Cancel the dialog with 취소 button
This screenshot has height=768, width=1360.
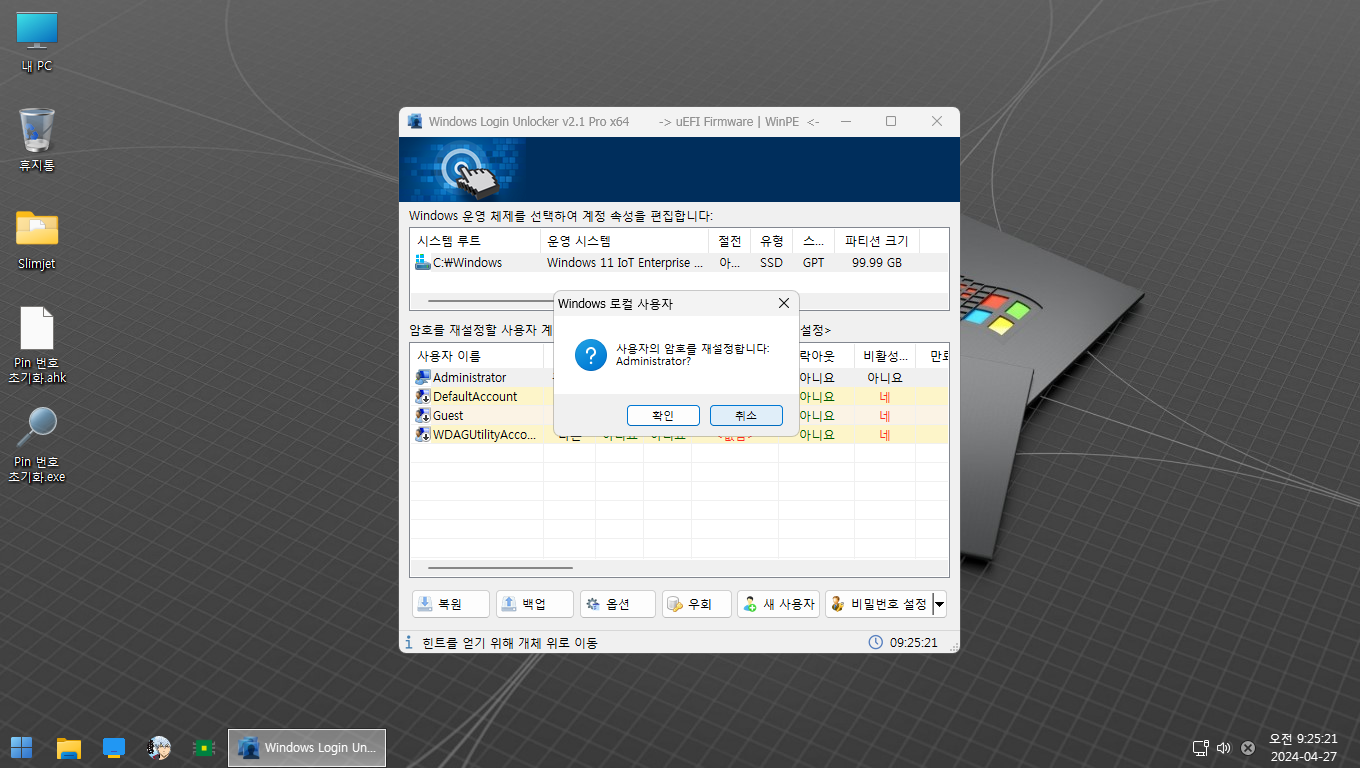pyautogui.click(x=746, y=415)
